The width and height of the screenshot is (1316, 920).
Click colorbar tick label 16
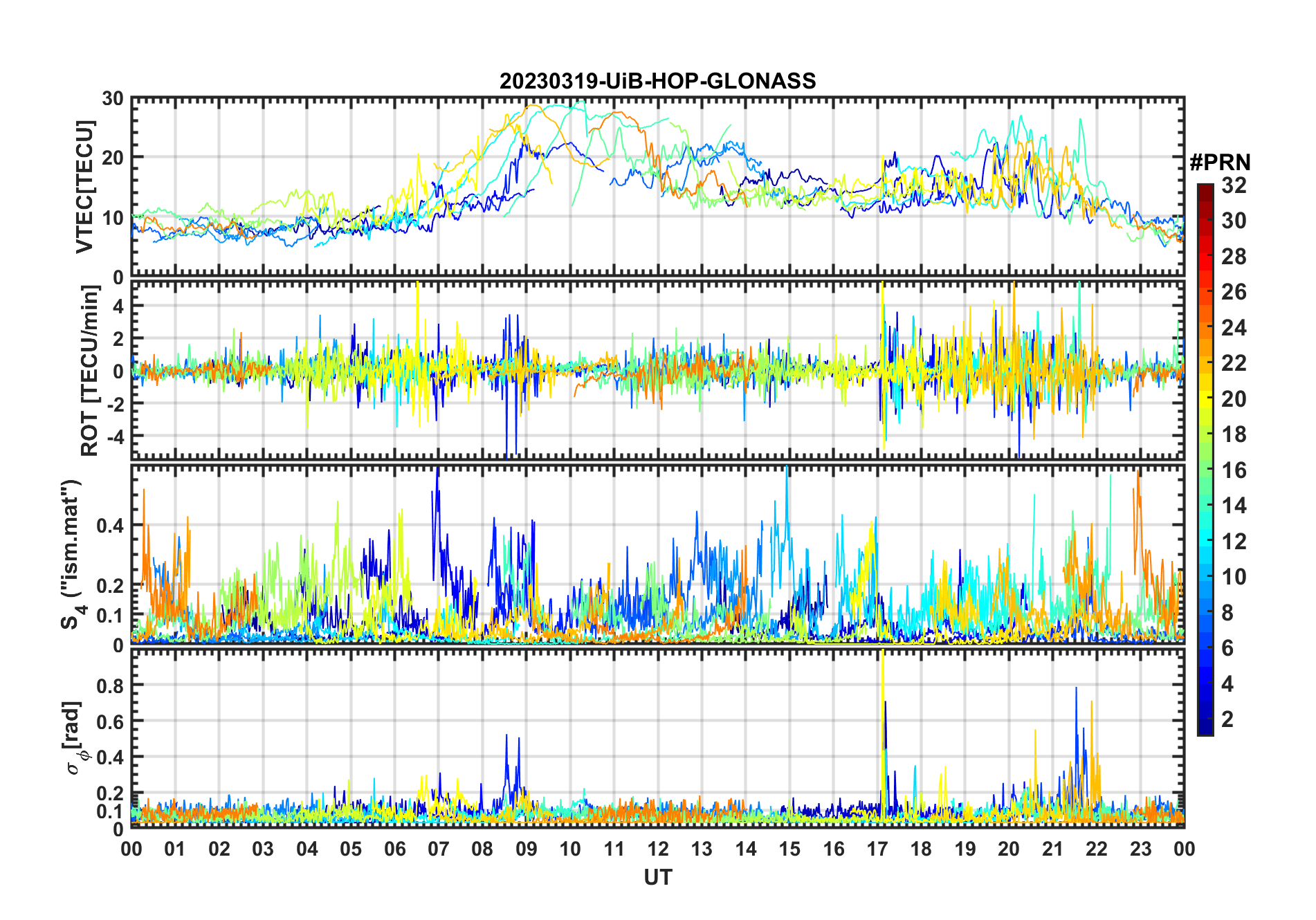click(1234, 470)
